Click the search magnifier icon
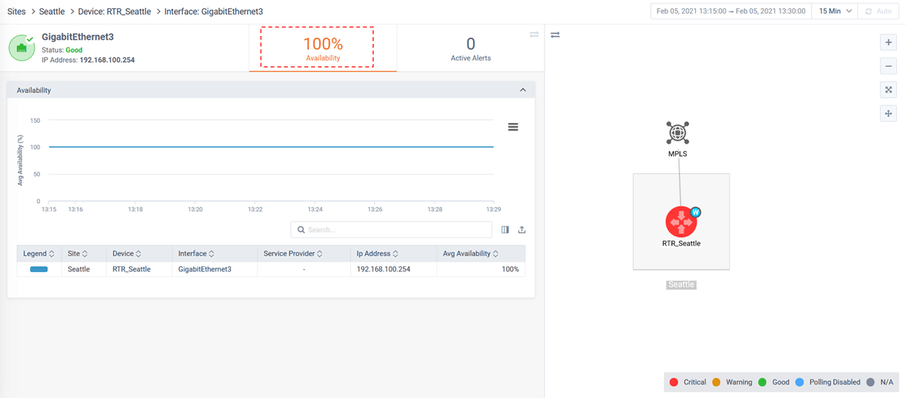This screenshot has height=398, width=906. (x=301, y=230)
